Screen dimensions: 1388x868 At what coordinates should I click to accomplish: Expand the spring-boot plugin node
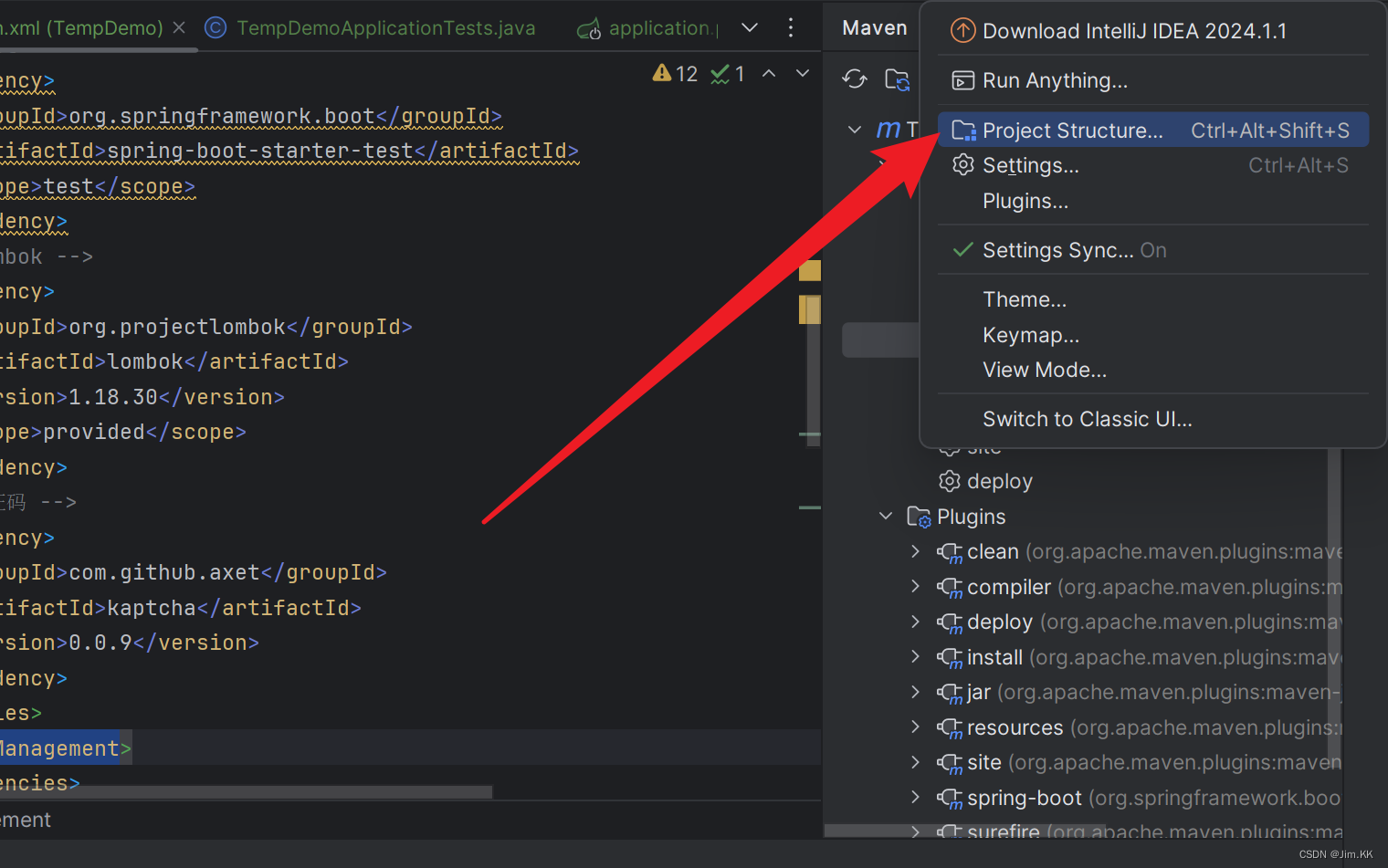[x=915, y=797]
